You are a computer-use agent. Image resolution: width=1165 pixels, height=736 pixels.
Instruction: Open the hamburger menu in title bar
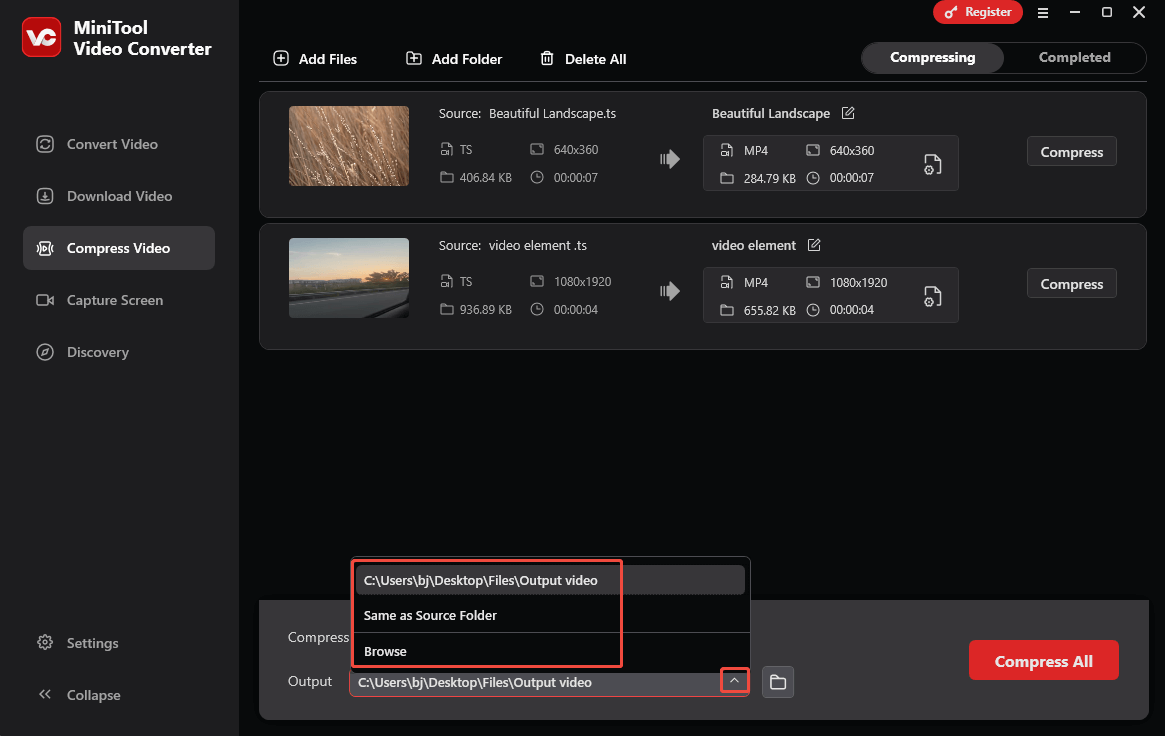(x=1043, y=13)
